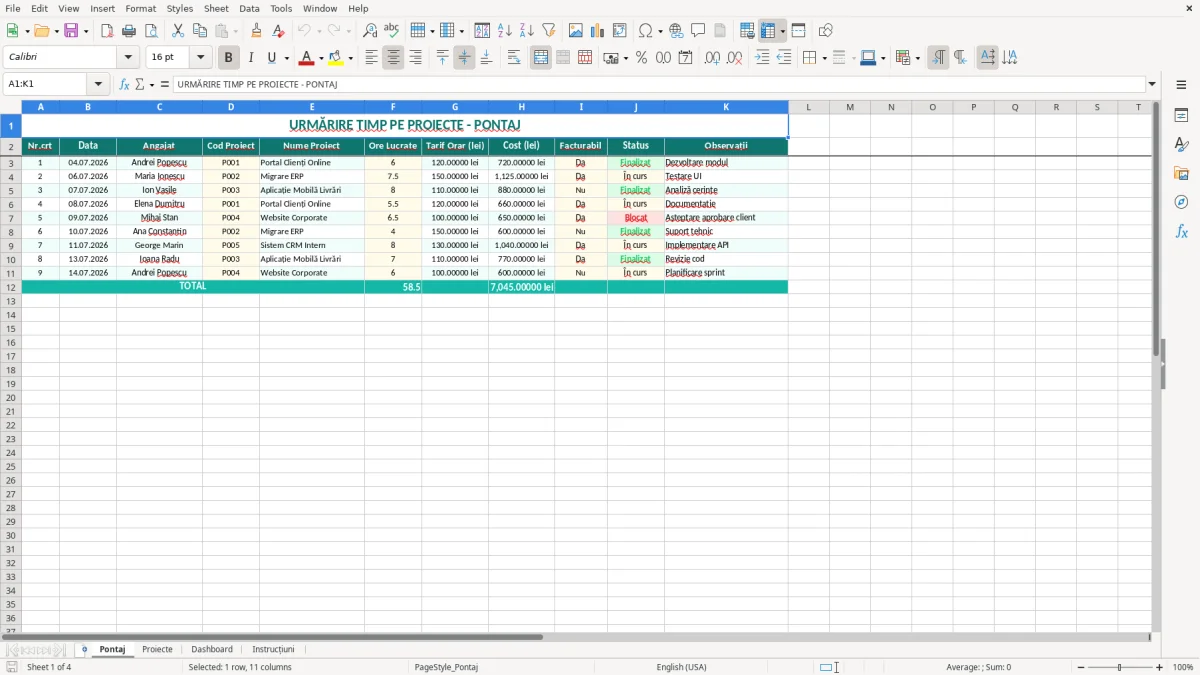Viewport: 1200px width, 675px height.
Task: Insert a comment
Action: tap(698, 31)
